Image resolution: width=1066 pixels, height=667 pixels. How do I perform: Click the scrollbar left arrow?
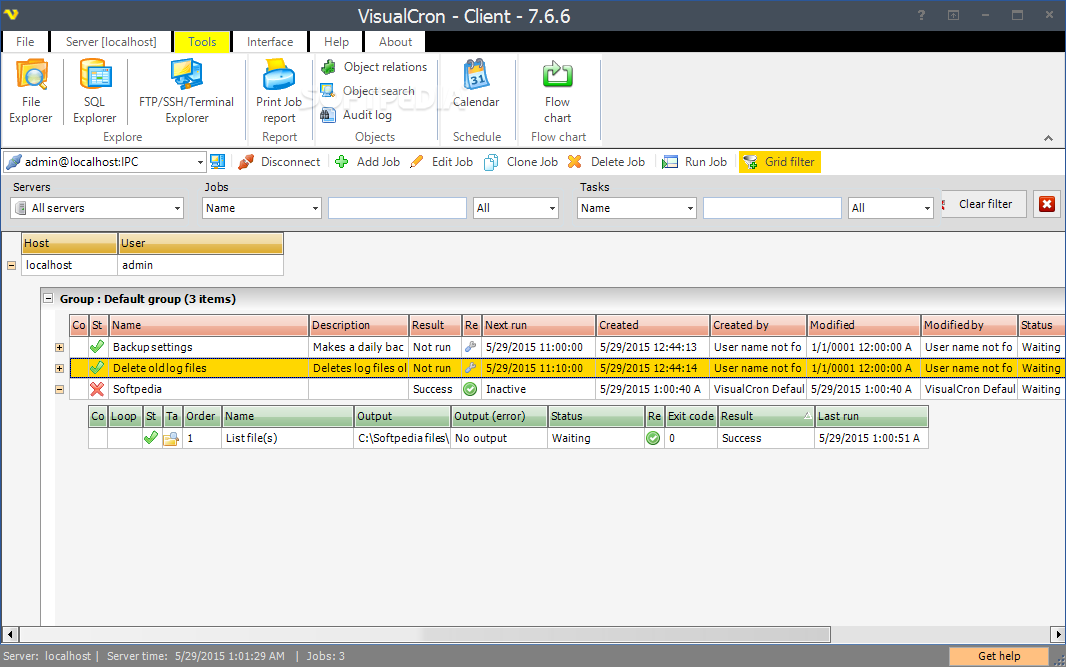(10, 634)
